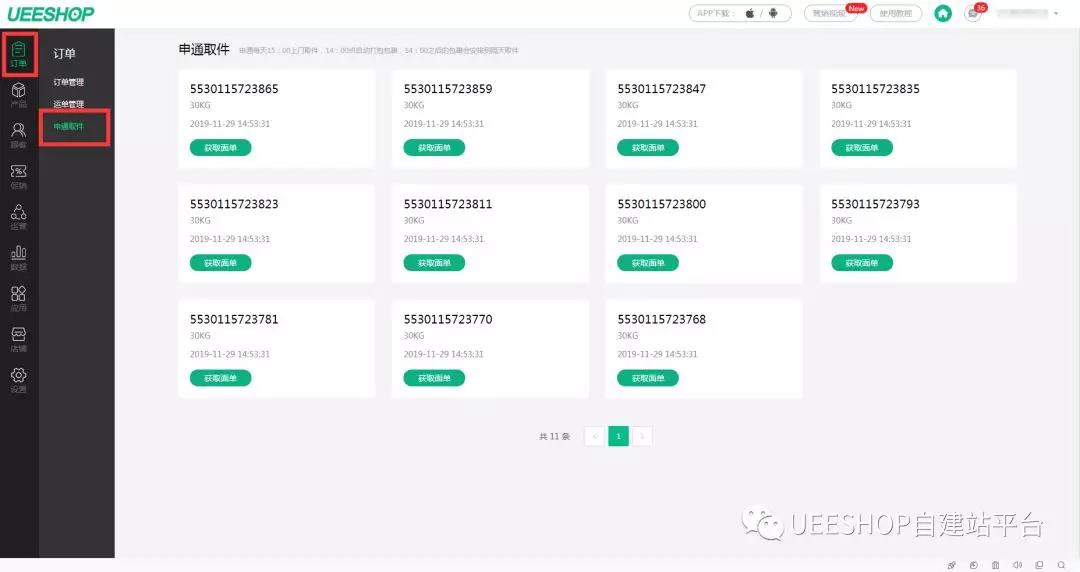Click the speaker volume icon in bottom bar
This screenshot has height=572, width=1080.
[1017, 565]
